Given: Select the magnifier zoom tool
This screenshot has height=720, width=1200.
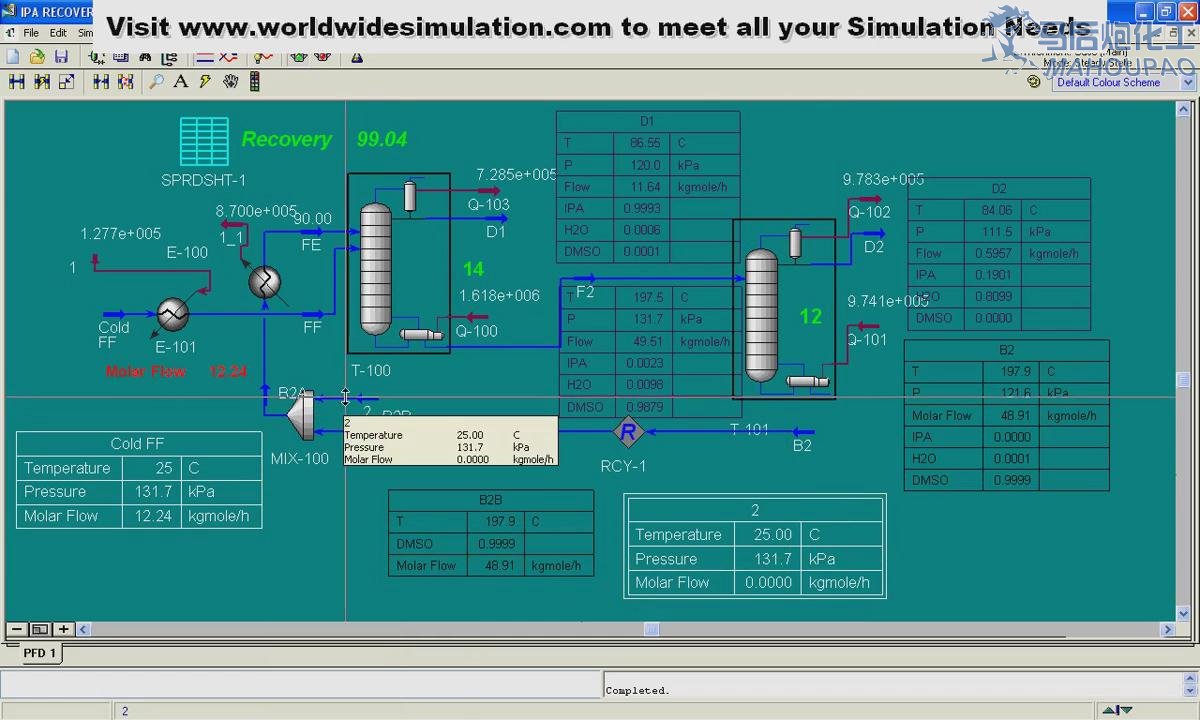Looking at the screenshot, I should [x=156, y=82].
